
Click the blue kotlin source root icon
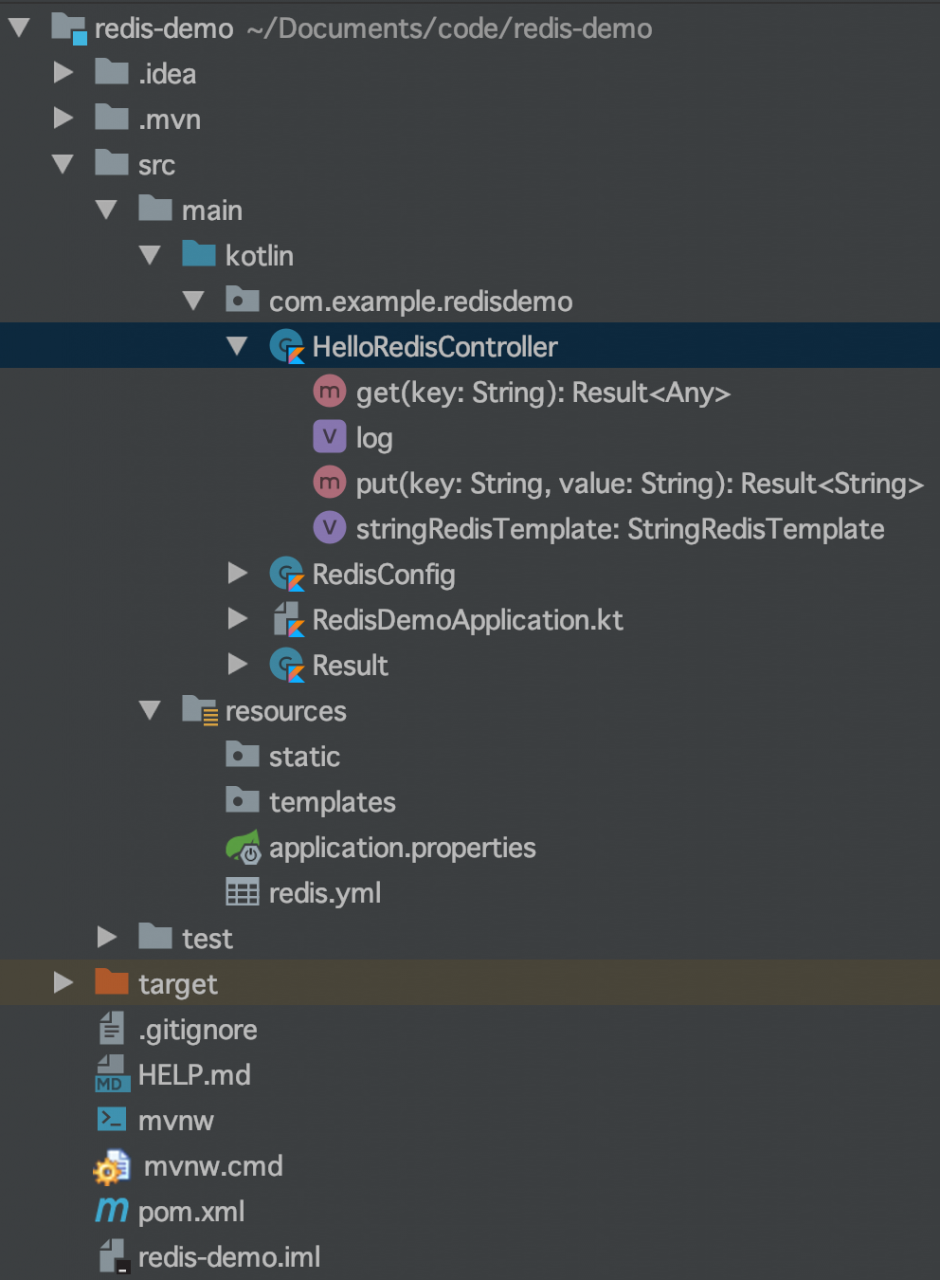[199, 254]
